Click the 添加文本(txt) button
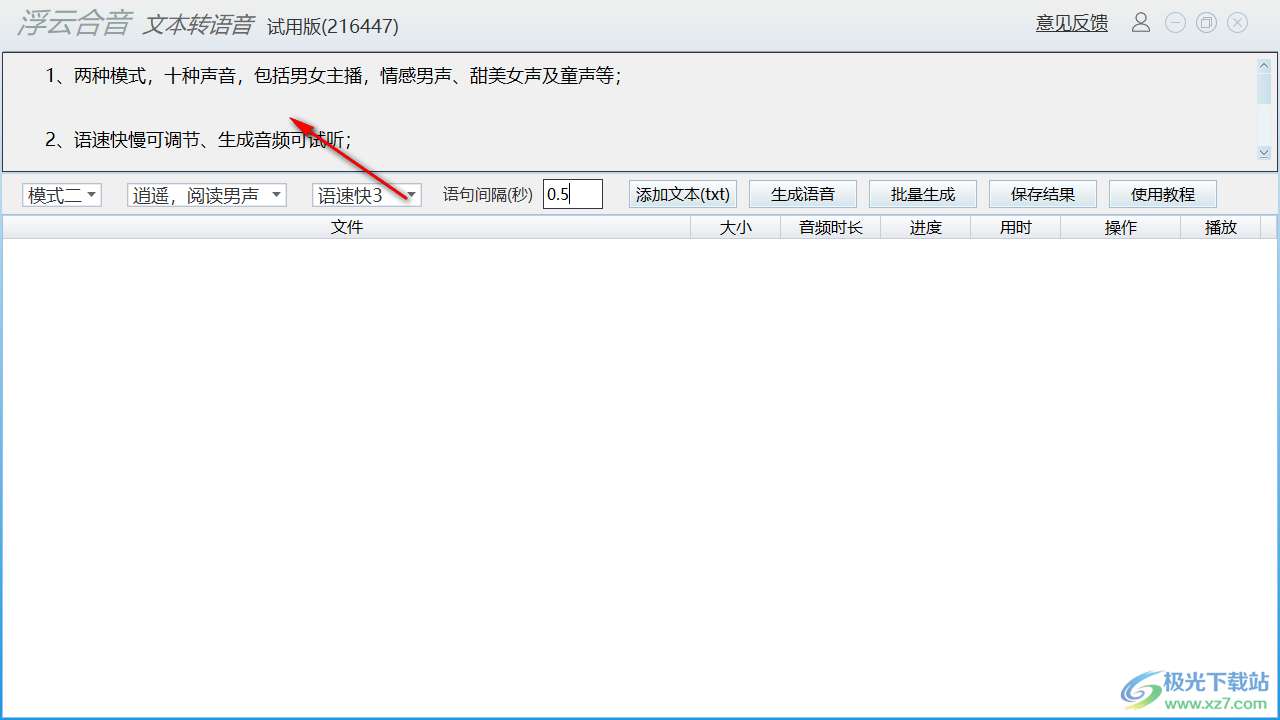This screenshot has width=1280, height=720. point(683,194)
